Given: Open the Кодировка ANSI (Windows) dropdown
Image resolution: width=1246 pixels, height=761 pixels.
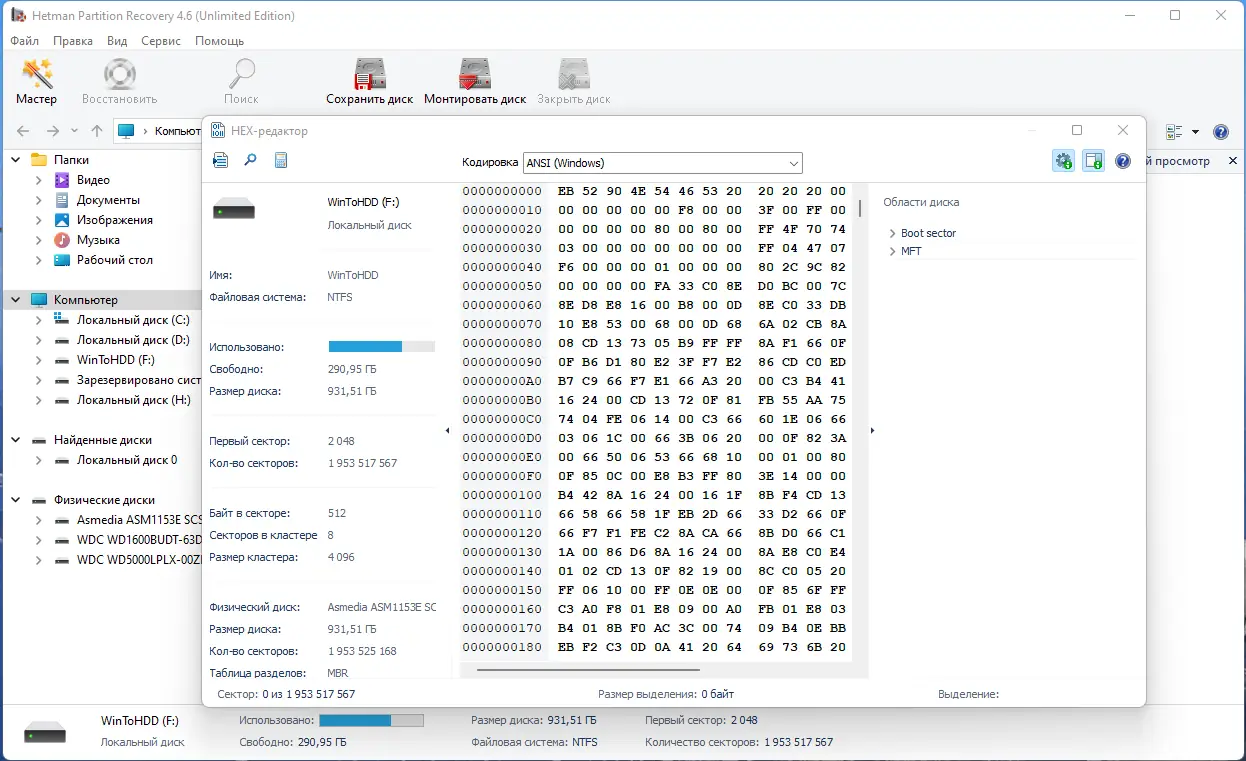Looking at the screenshot, I should pyautogui.click(x=662, y=163).
